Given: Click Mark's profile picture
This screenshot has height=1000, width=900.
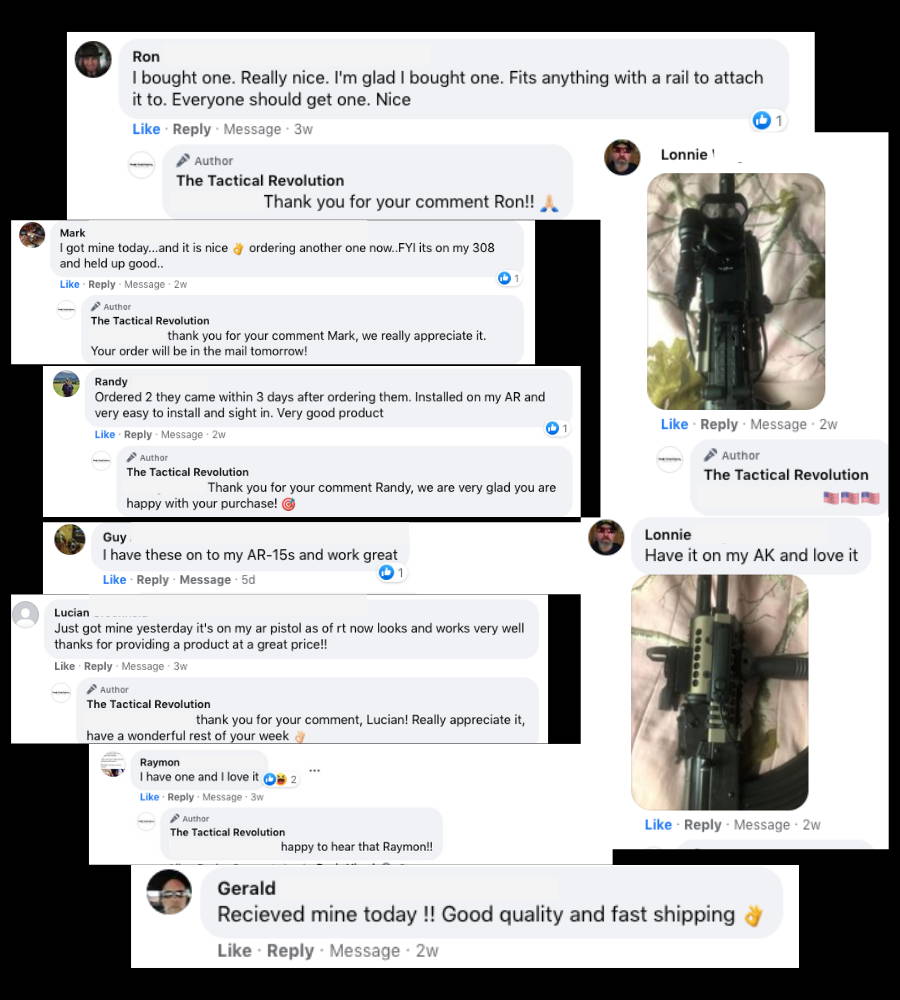Looking at the screenshot, I should pyautogui.click(x=33, y=235).
